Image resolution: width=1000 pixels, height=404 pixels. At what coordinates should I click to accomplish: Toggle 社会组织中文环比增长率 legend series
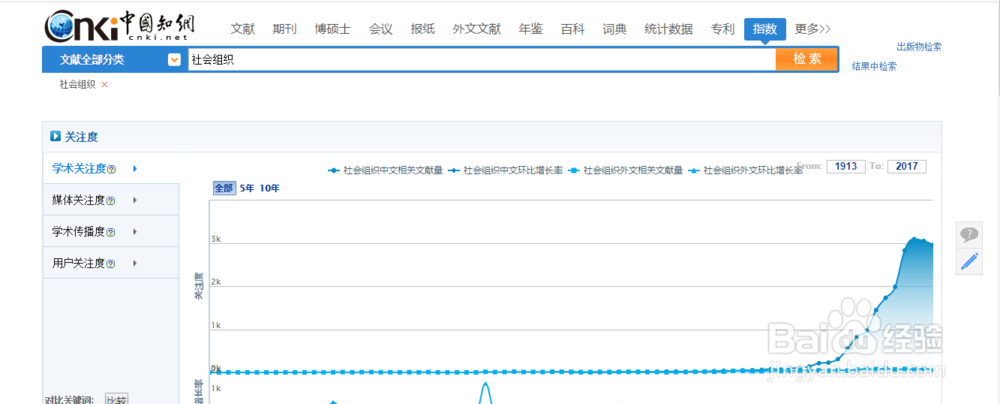pyautogui.click(x=505, y=170)
